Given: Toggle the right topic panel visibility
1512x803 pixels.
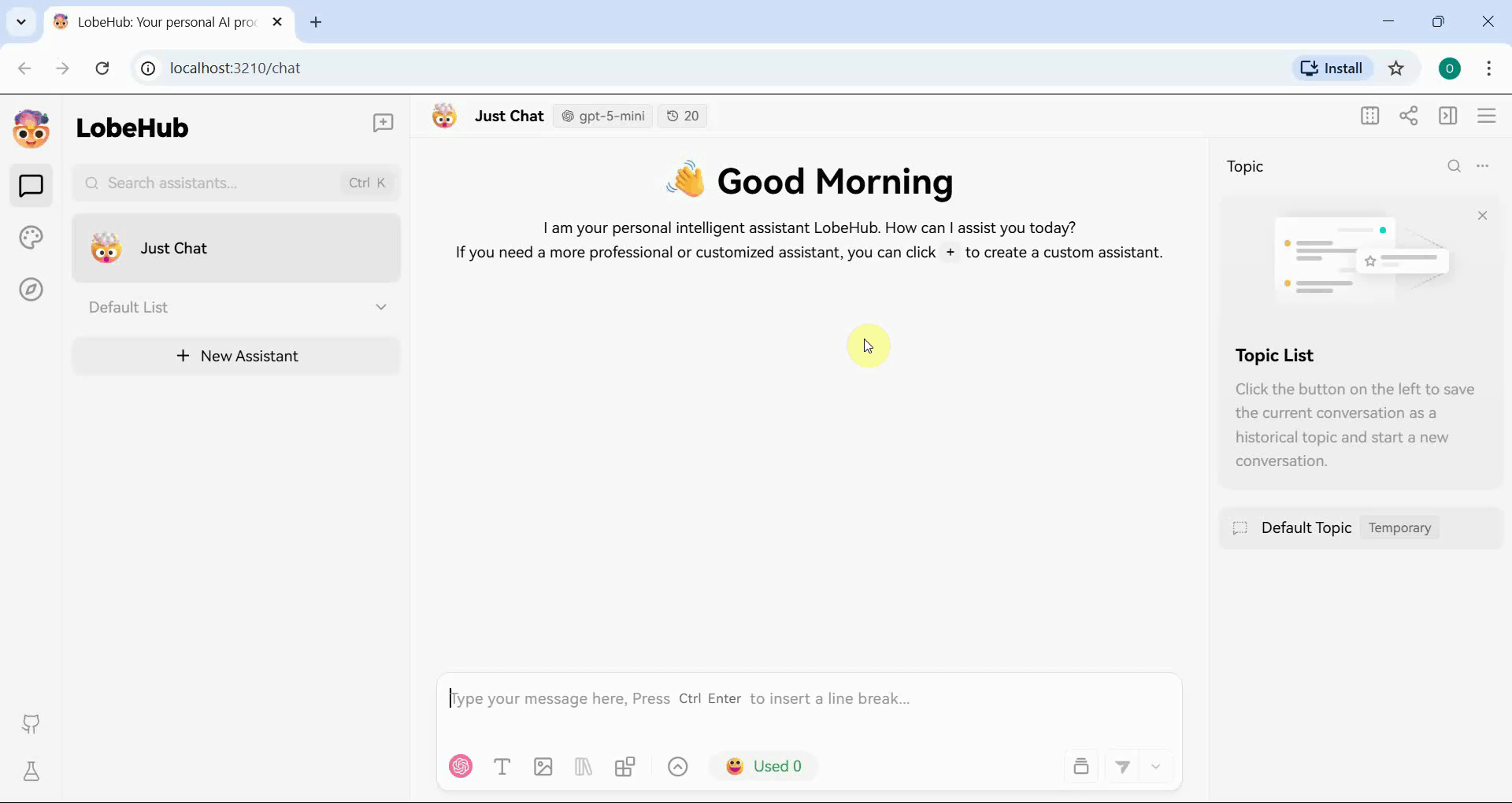Looking at the screenshot, I should point(1449,116).
